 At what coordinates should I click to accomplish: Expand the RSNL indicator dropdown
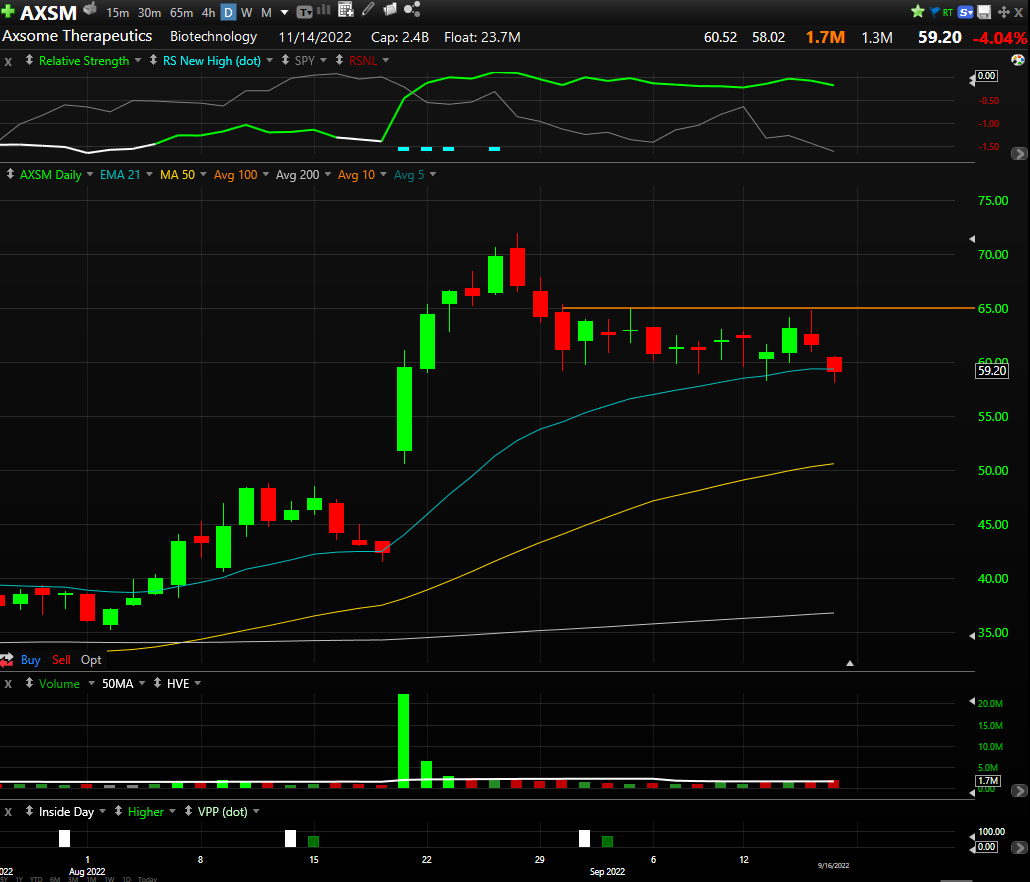pyautogui.click(x=386, y=60)
